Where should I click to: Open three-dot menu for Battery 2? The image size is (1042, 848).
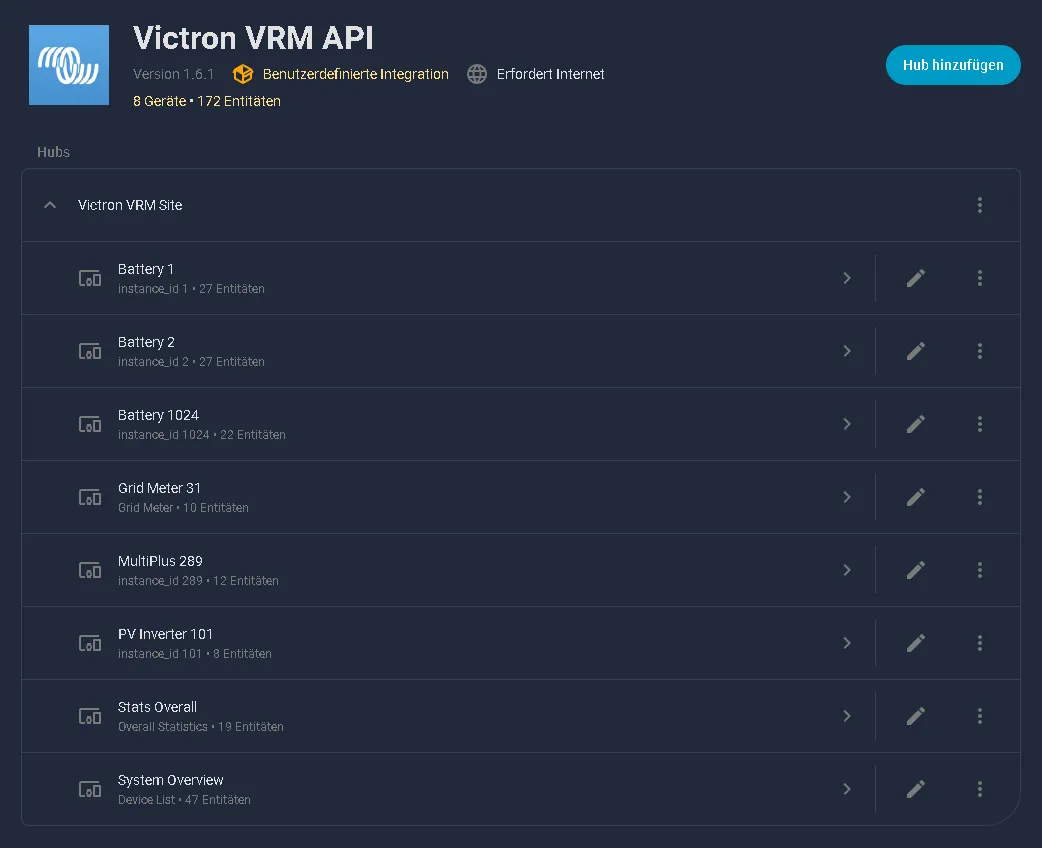(x=980, y=351)
